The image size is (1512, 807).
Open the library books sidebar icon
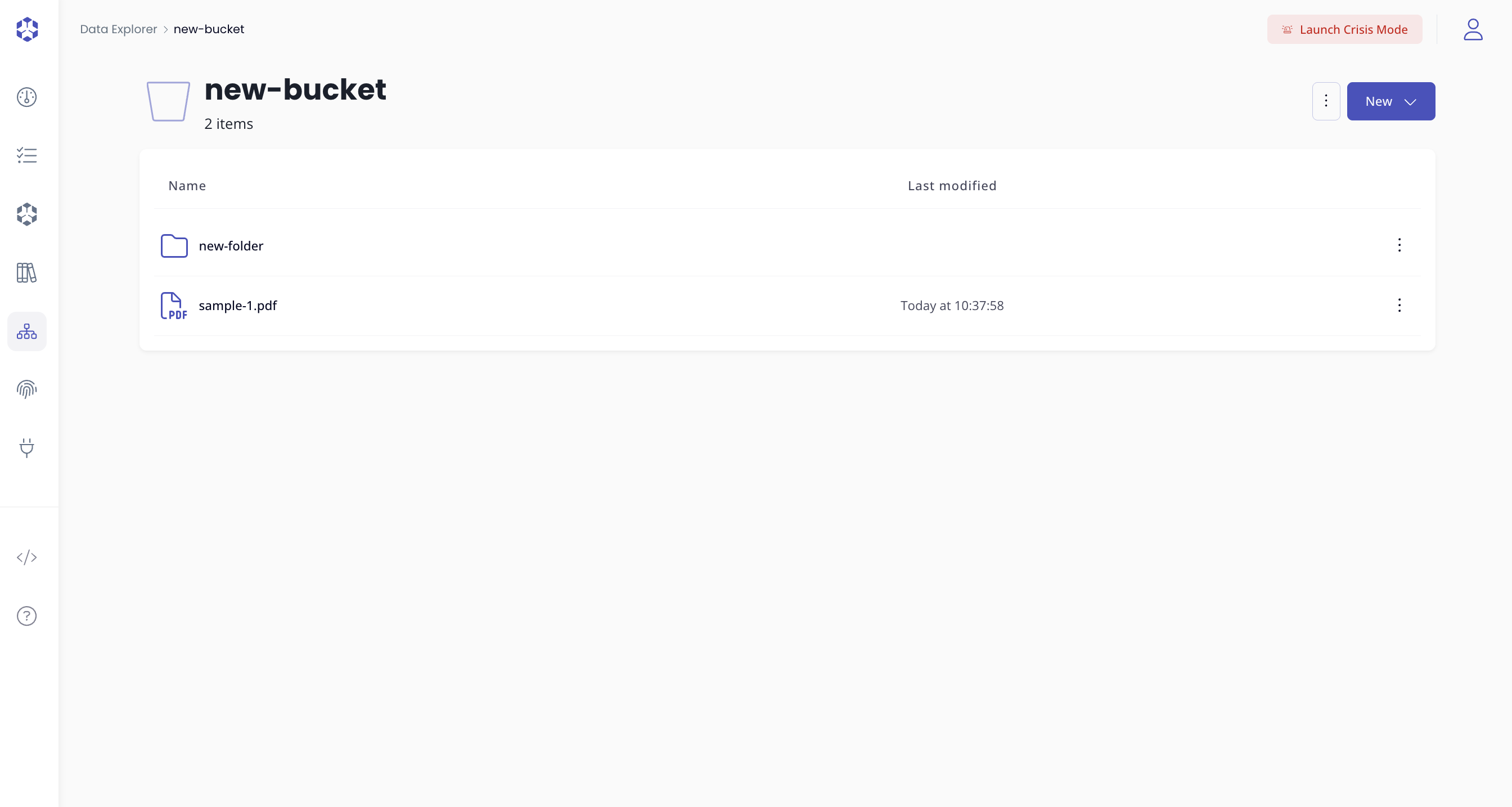pos(27,272)
